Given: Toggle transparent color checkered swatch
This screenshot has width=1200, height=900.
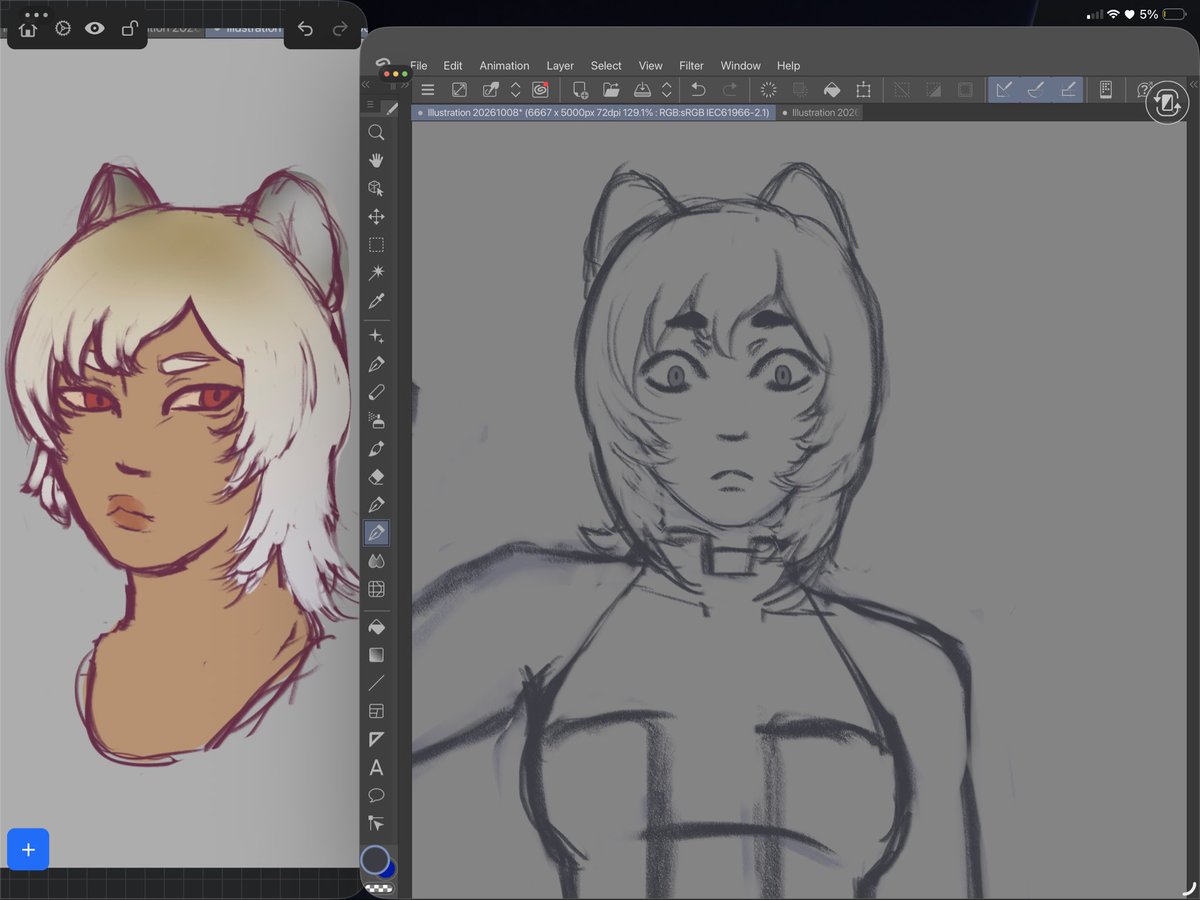Looking at the screenshot, I should point(378,888).
